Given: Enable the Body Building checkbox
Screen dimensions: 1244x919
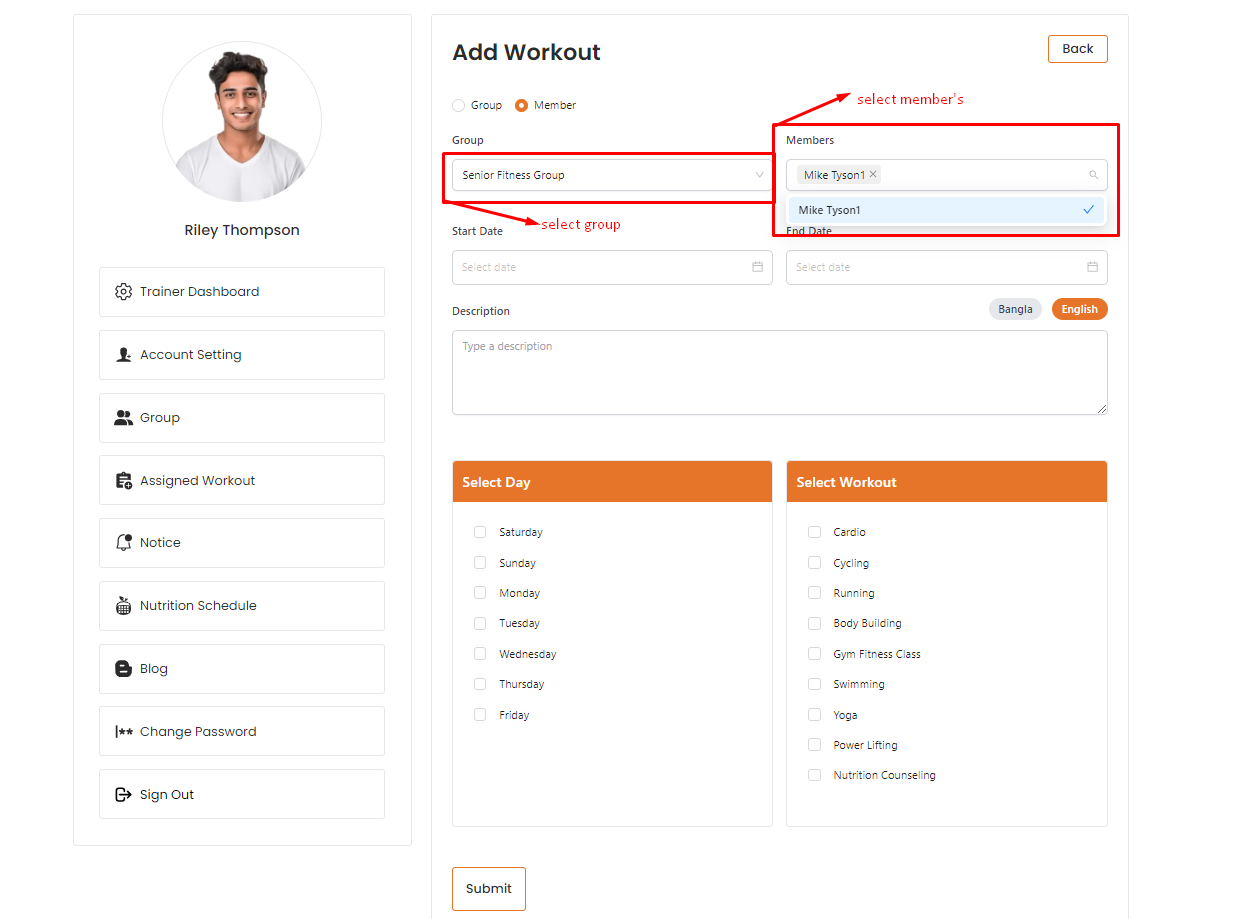Looking at the screenshot, I should click(x=814, y=623).
